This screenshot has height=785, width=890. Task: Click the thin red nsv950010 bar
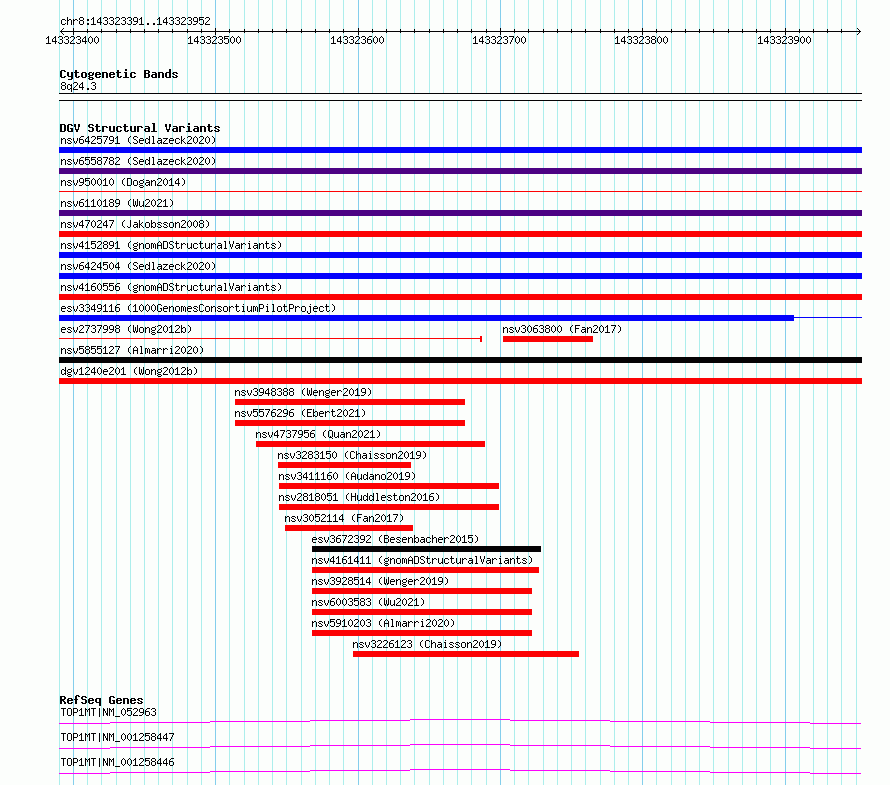[x=460, y=192]
